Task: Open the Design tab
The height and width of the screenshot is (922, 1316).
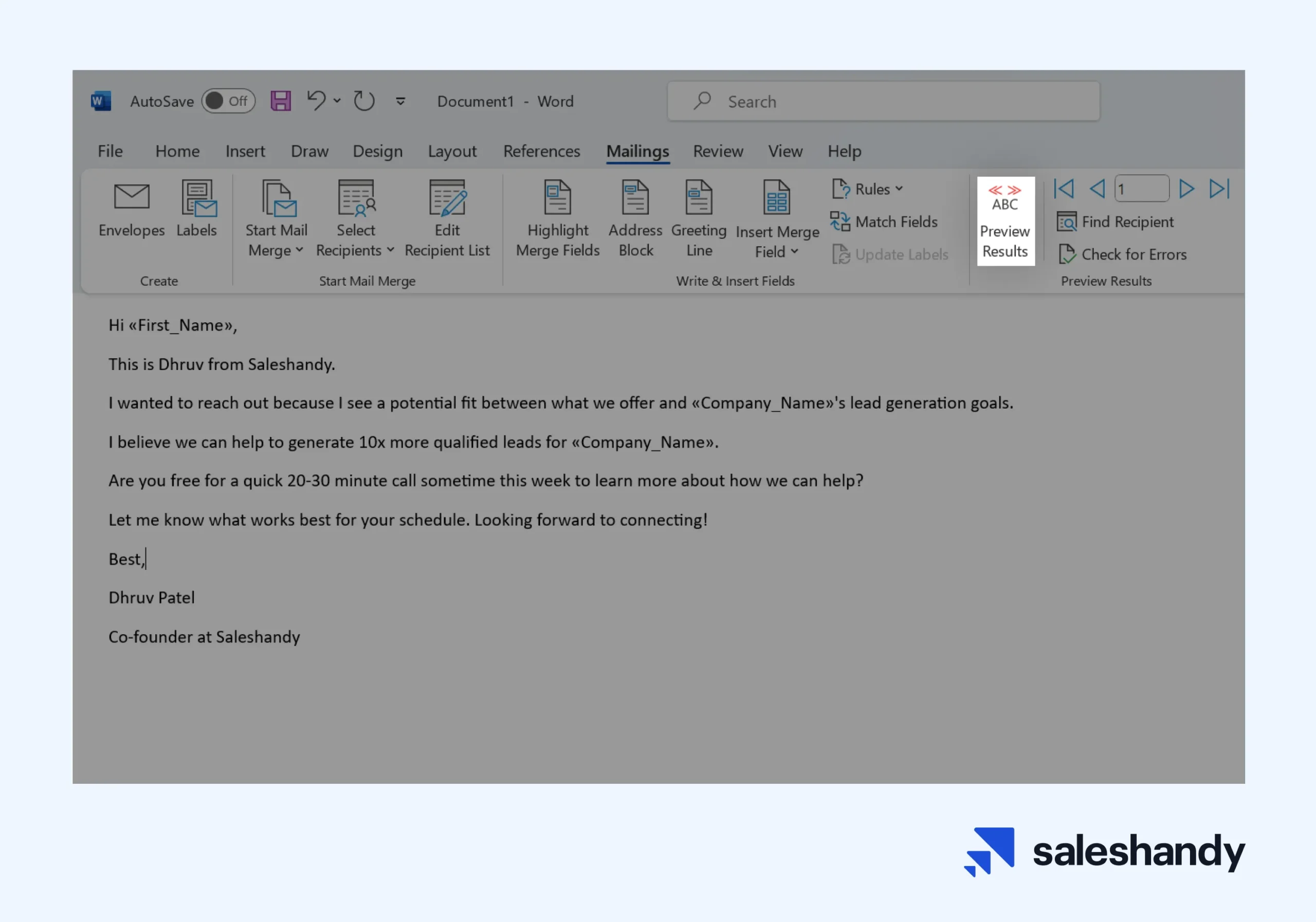Action: click(378, 151)
